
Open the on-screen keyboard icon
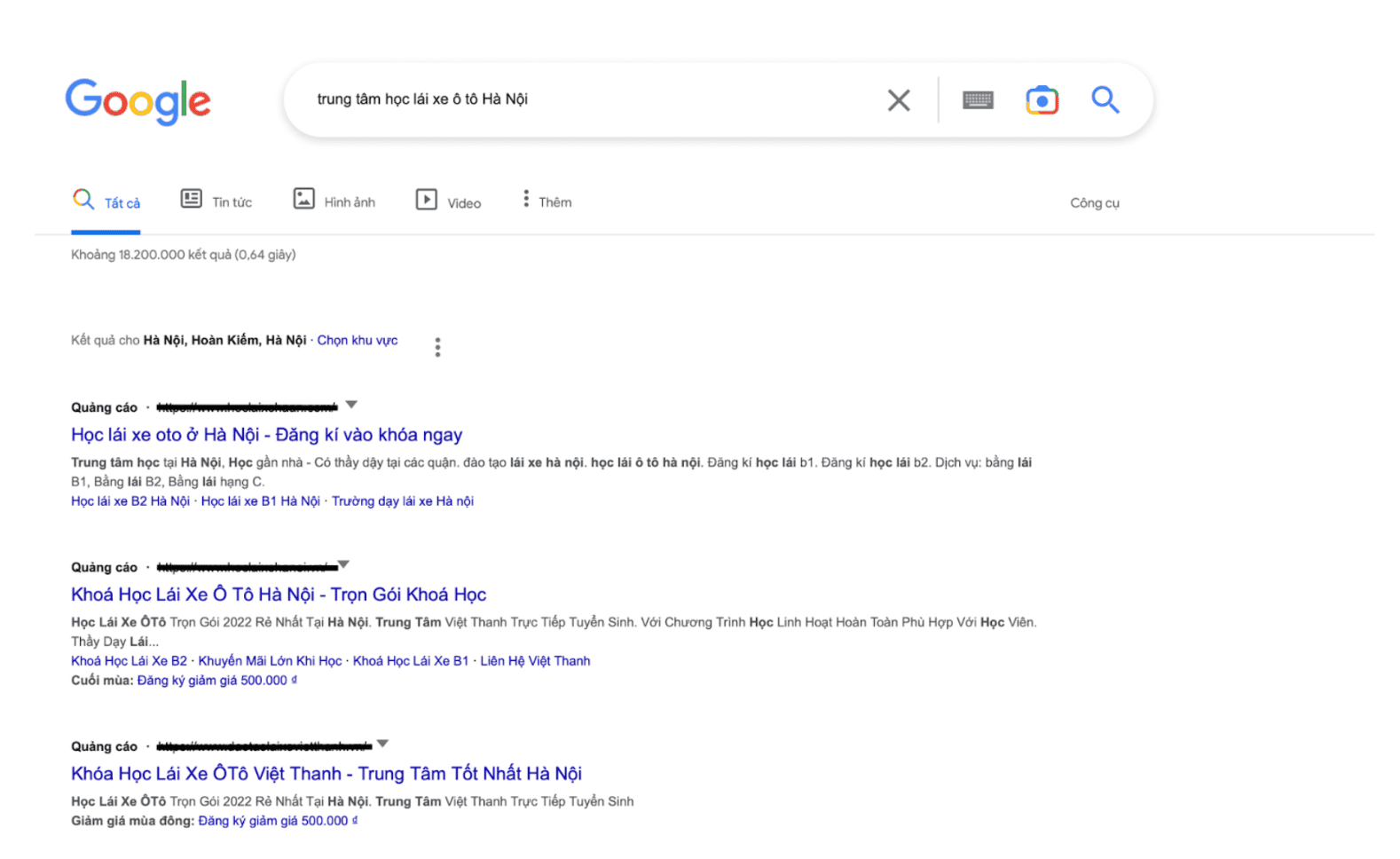click(x=978, y=100)
